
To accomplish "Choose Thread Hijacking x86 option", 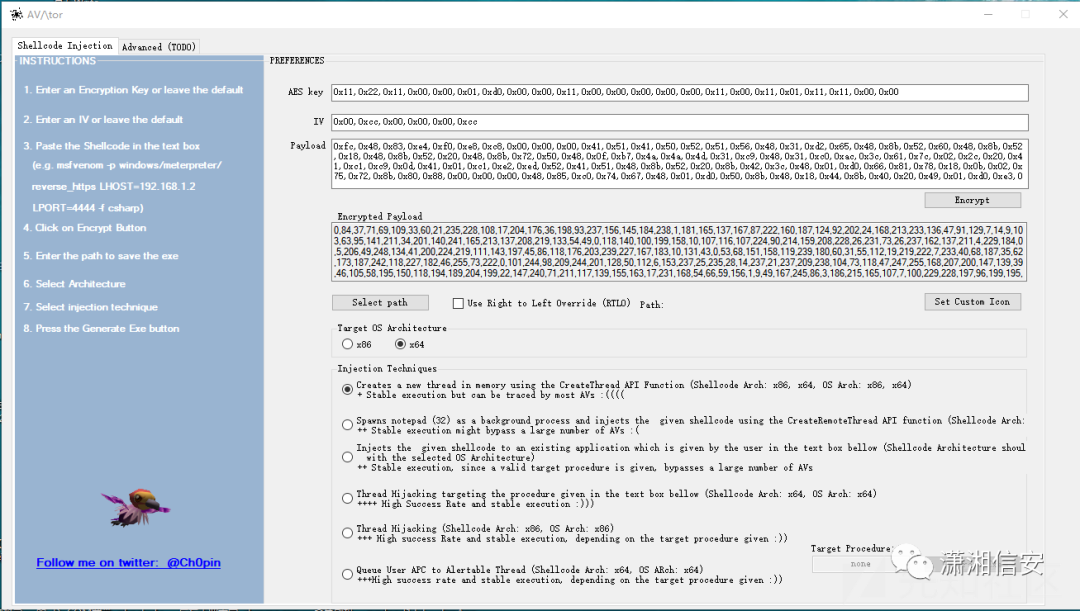I will pyautogui.click(x=347, y=532).
